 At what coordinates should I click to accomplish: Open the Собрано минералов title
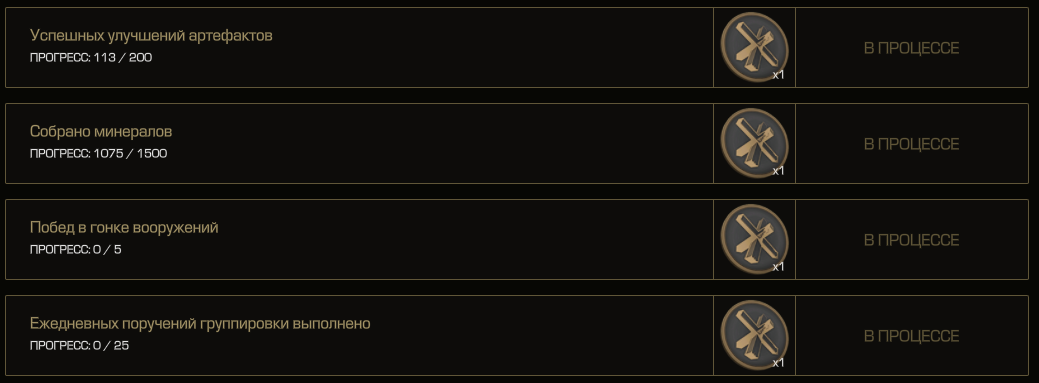(x=101, y=131)
